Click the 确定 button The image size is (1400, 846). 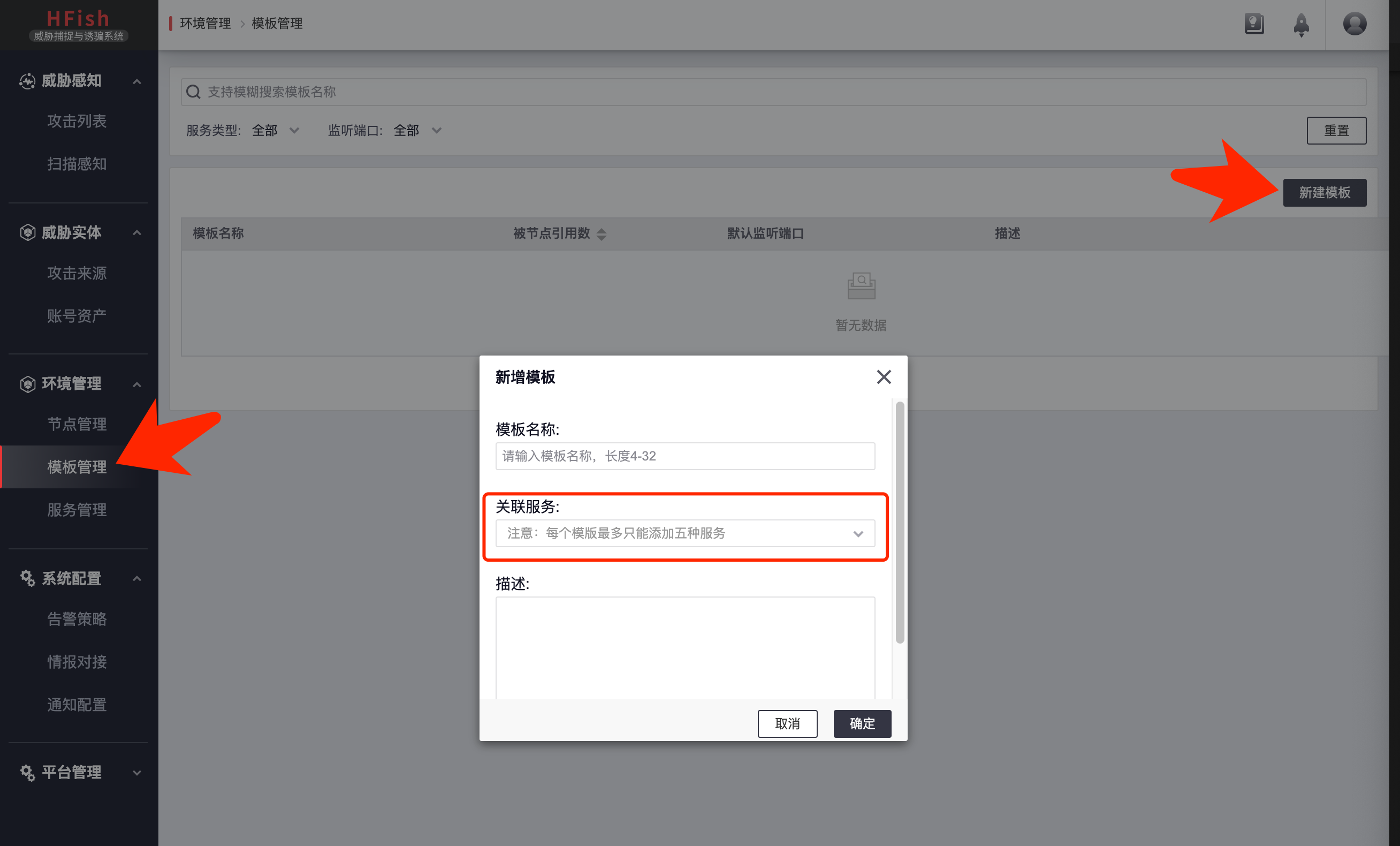click(862, 723)
